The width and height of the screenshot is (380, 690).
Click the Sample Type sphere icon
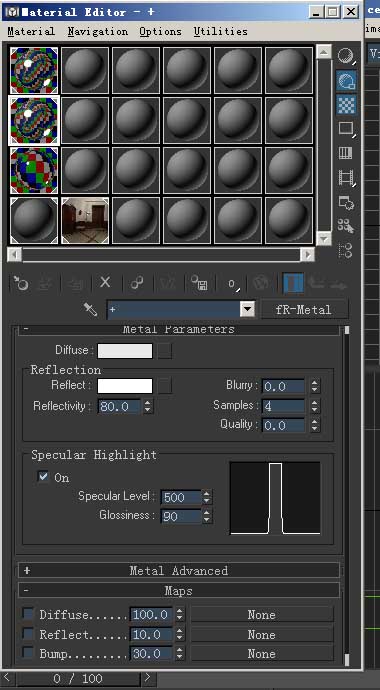(346, 56)
